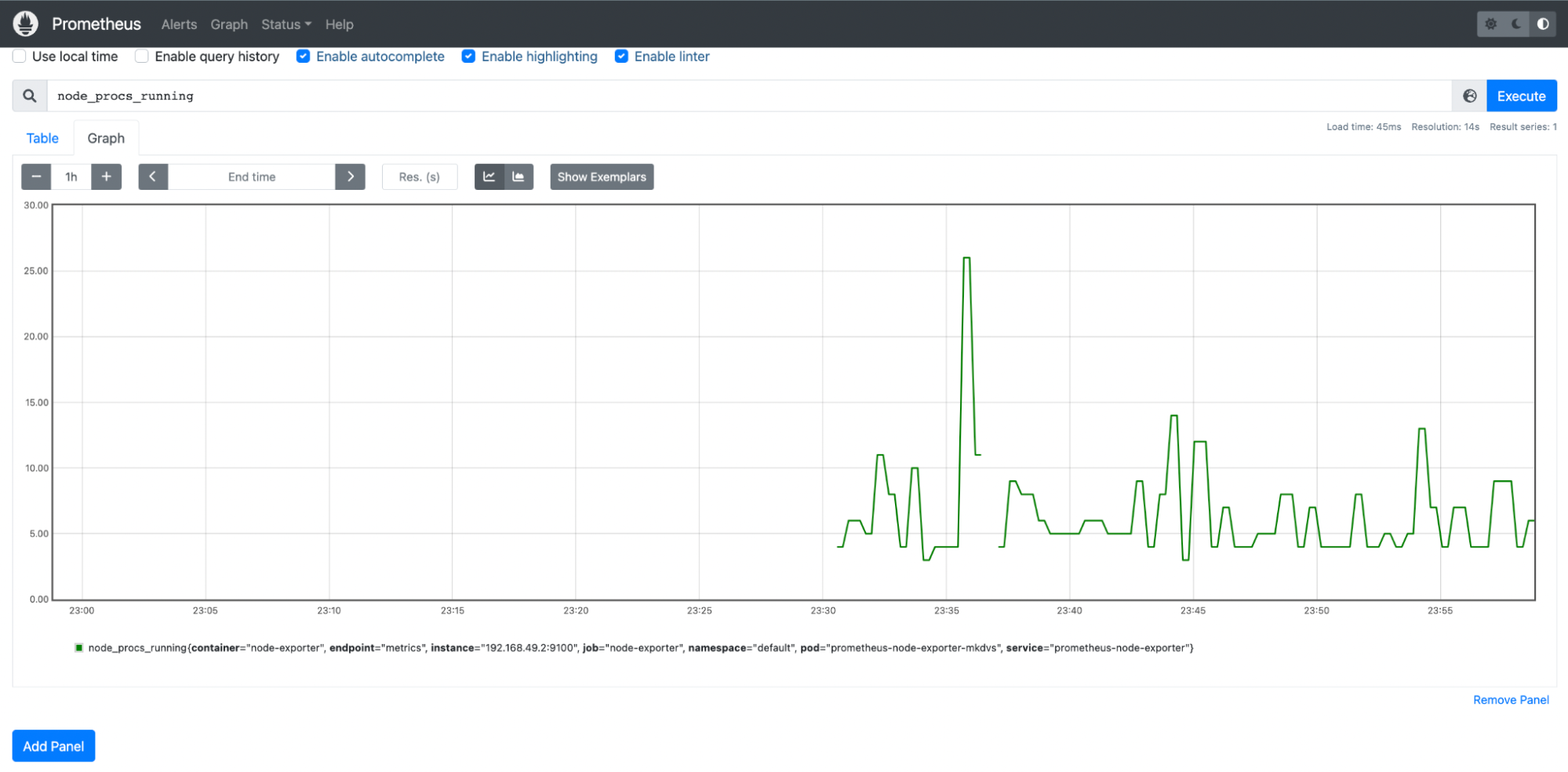Click the Remove Panel link

click(1511, 699)
